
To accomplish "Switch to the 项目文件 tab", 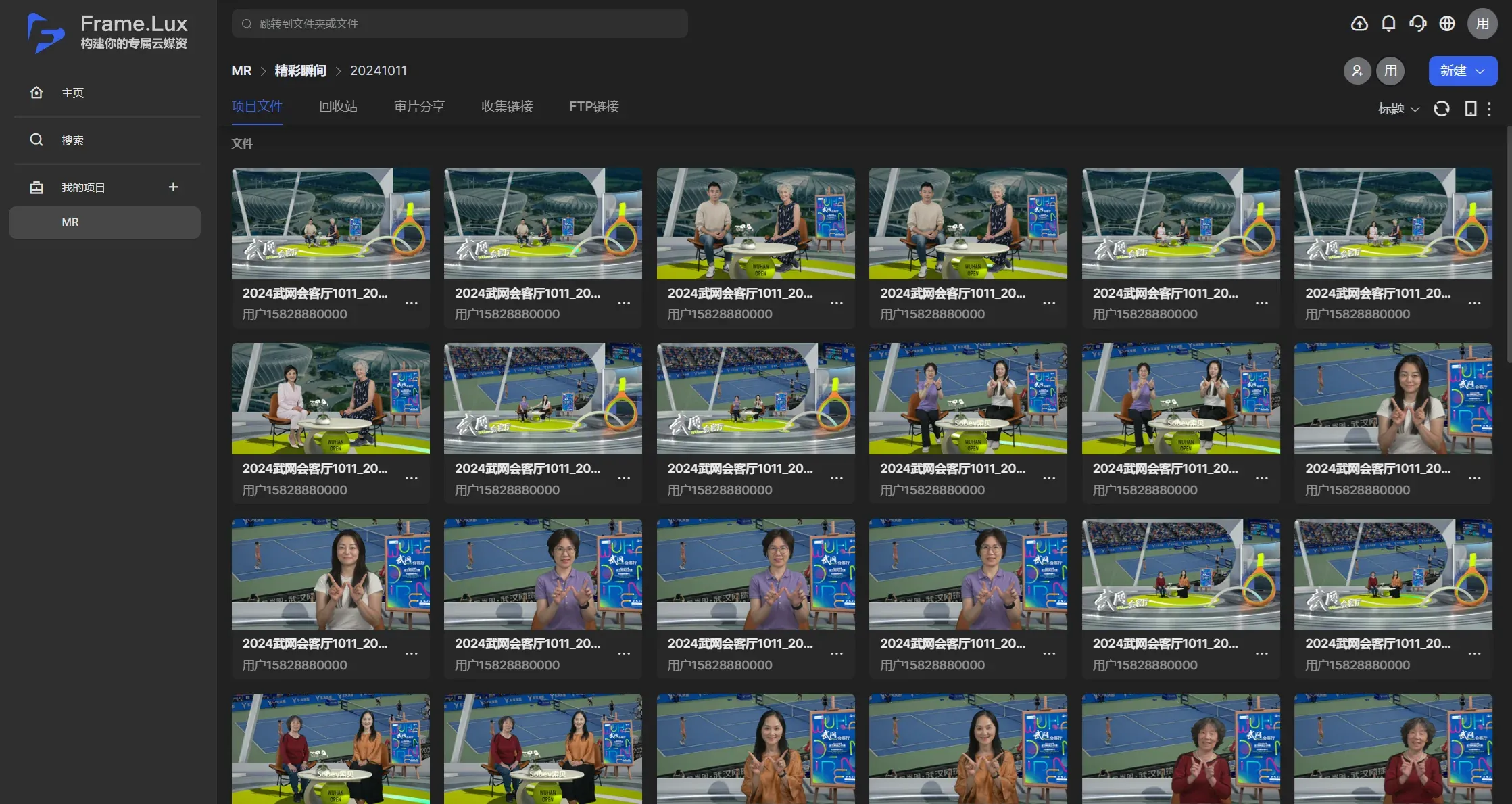I will (257, 106).
